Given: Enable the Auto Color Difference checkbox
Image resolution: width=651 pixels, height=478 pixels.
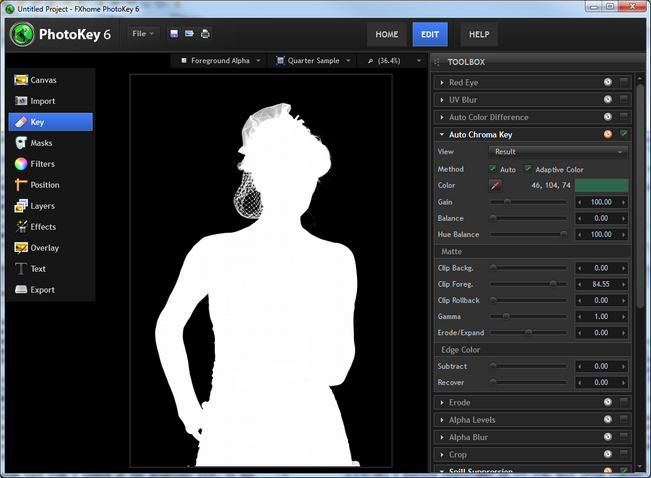Looking at the screenshot, I should [624, 116].
